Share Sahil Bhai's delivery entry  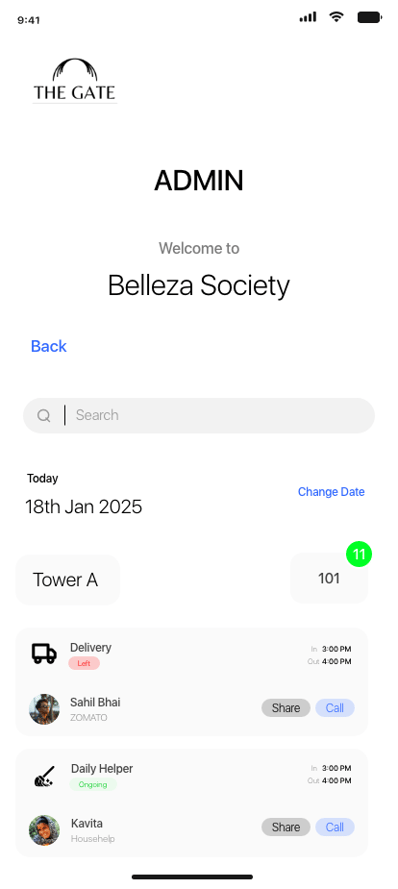tap(286, 708)
